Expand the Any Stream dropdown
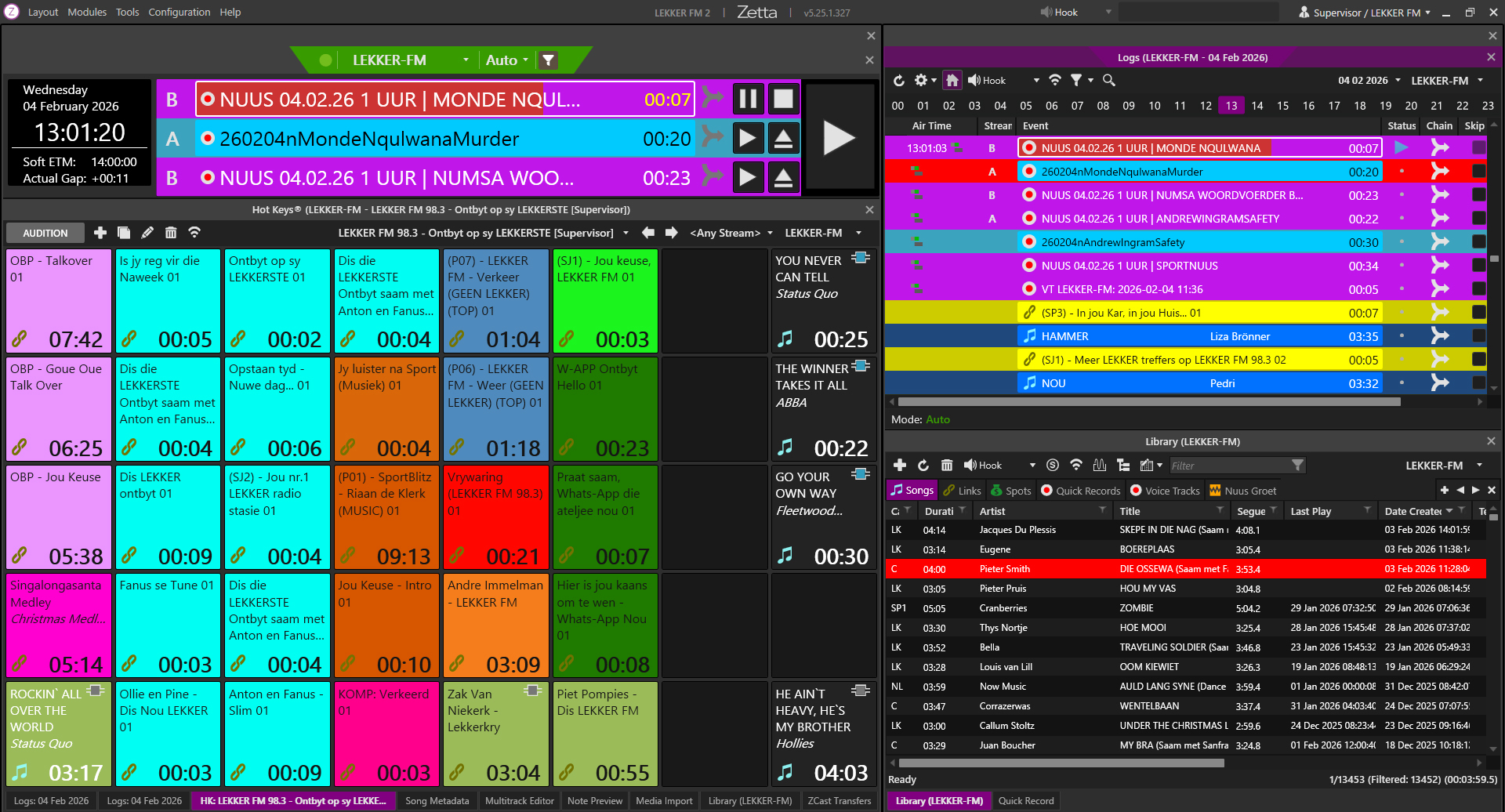This screenshot has width=1505, height=812. (731, 233)
